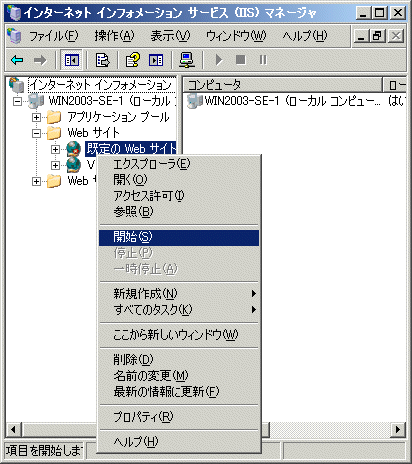The width and height of the screenshot is (412, 464).
Task: Click the connect to computer toolbar icon
Action: [x=187, y=60]
